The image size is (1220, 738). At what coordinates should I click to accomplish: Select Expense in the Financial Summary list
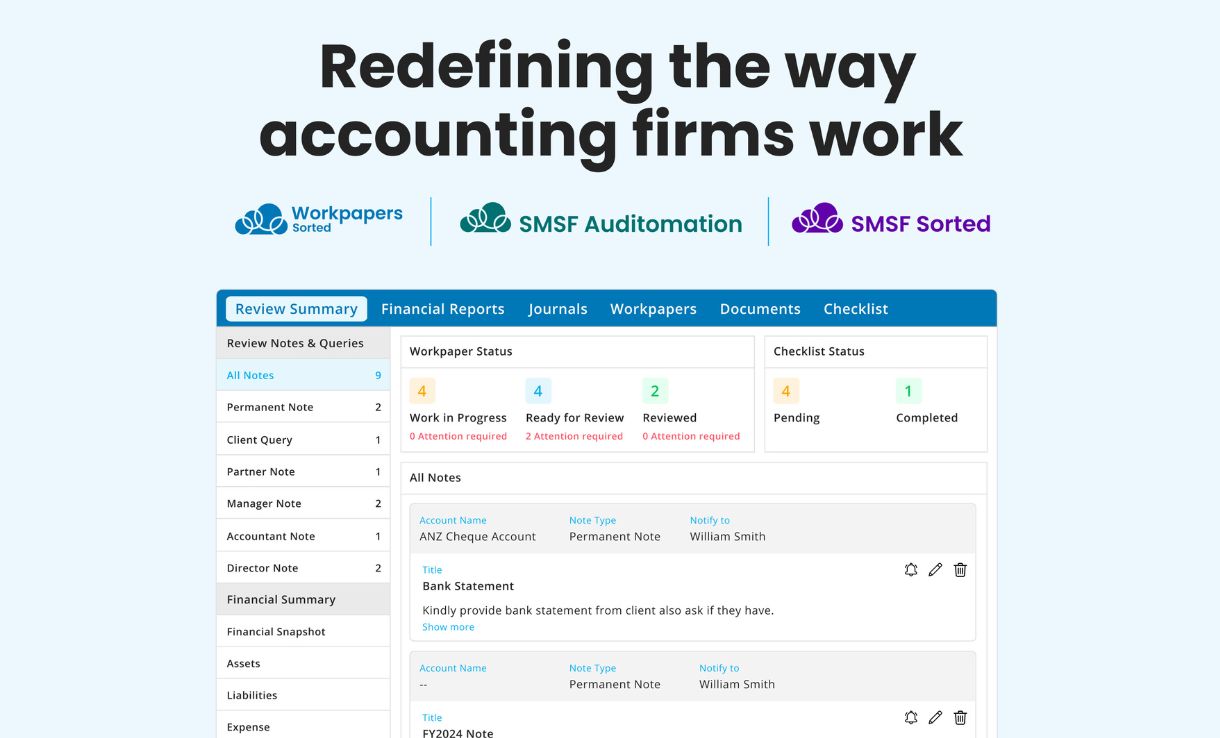[x=303, y=726]
